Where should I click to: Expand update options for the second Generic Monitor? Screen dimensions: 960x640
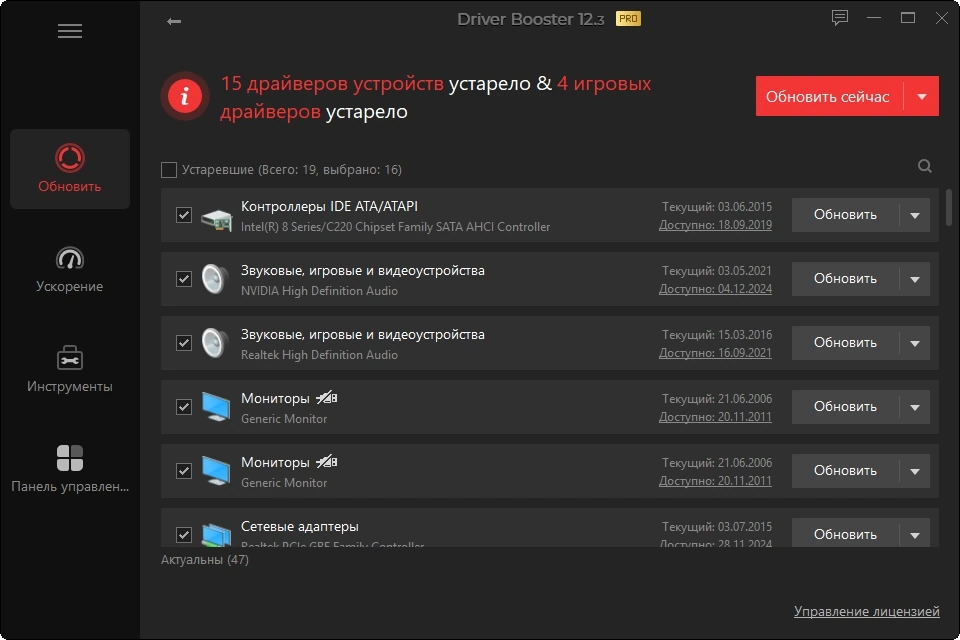click(915, 471)
